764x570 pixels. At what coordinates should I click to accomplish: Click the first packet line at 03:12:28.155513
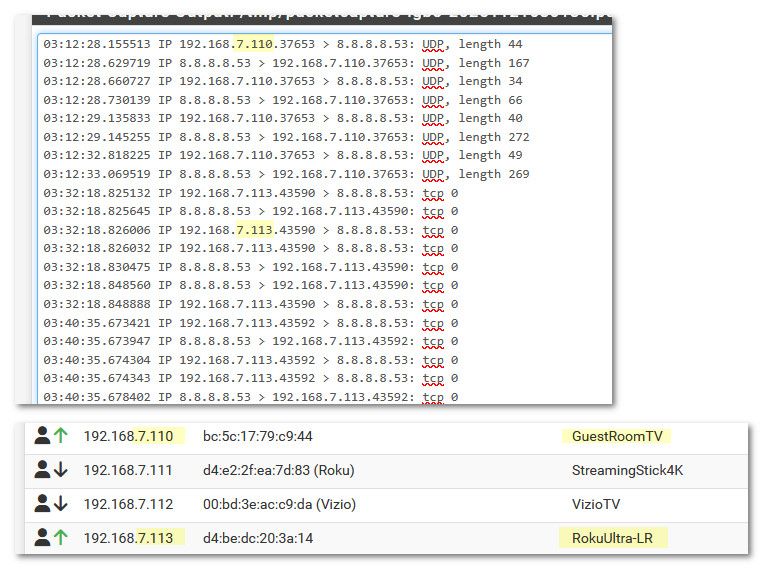click(282, 45)
